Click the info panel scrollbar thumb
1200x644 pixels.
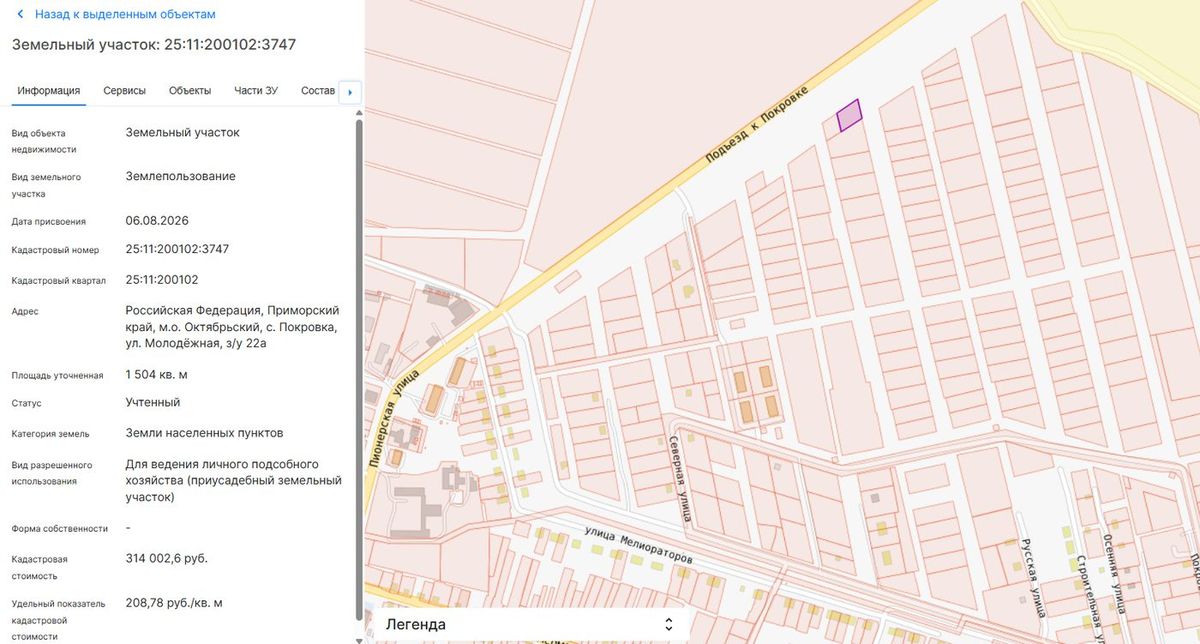pos(360,370)
